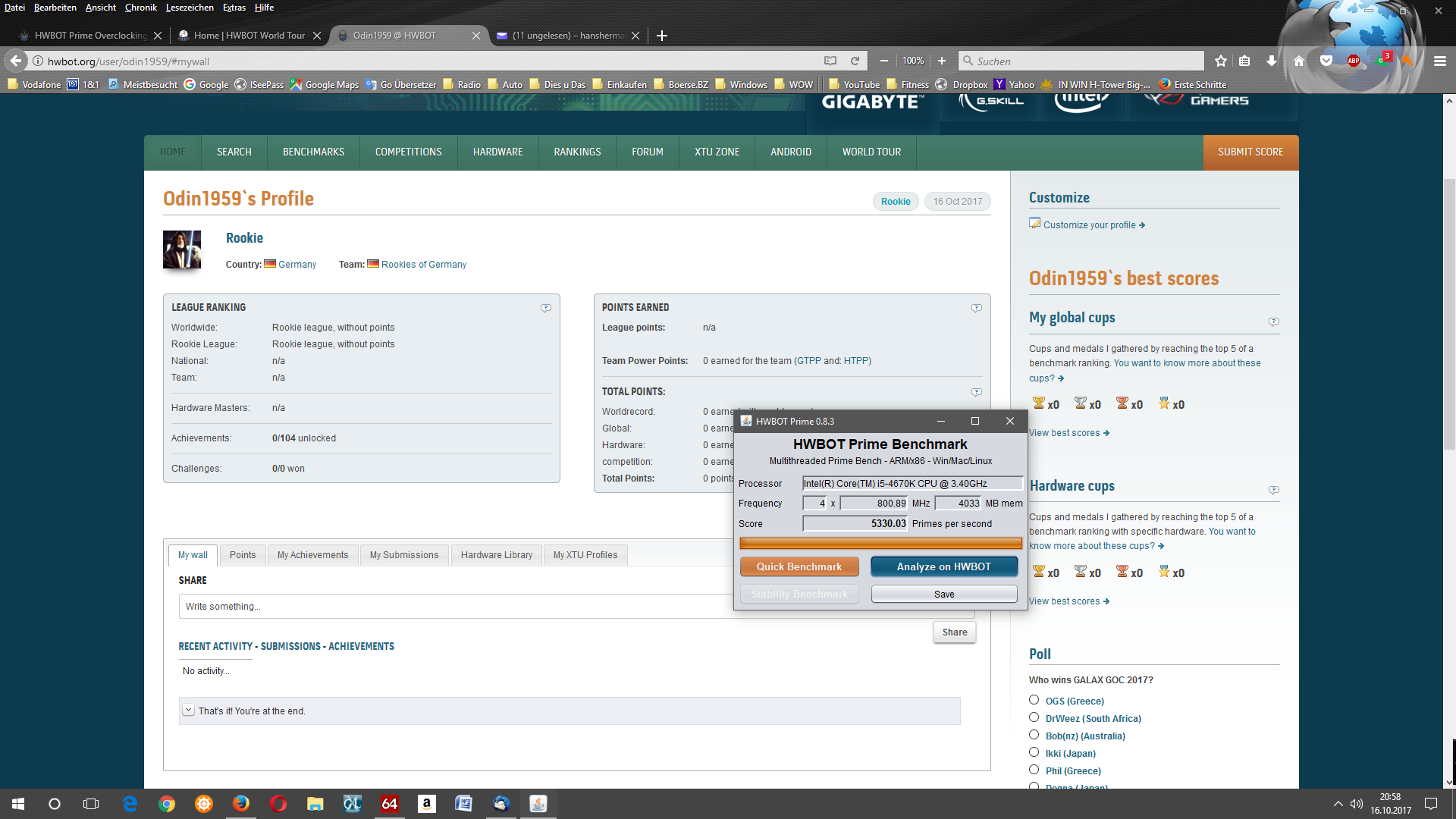This screenshot has height=819, width=1456.
Task: Open the BENCHMARKS navigation item
Action: pyautogui.click(x=313, y=152)
